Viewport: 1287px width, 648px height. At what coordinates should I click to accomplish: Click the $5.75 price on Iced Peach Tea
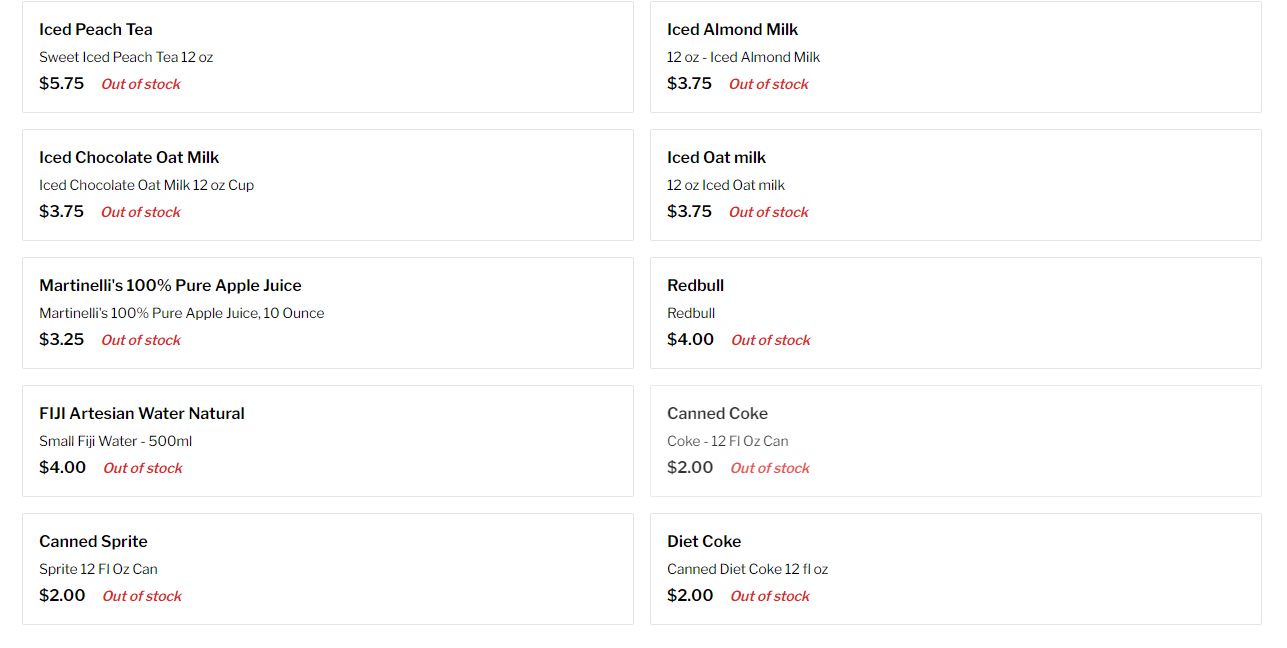62,84
